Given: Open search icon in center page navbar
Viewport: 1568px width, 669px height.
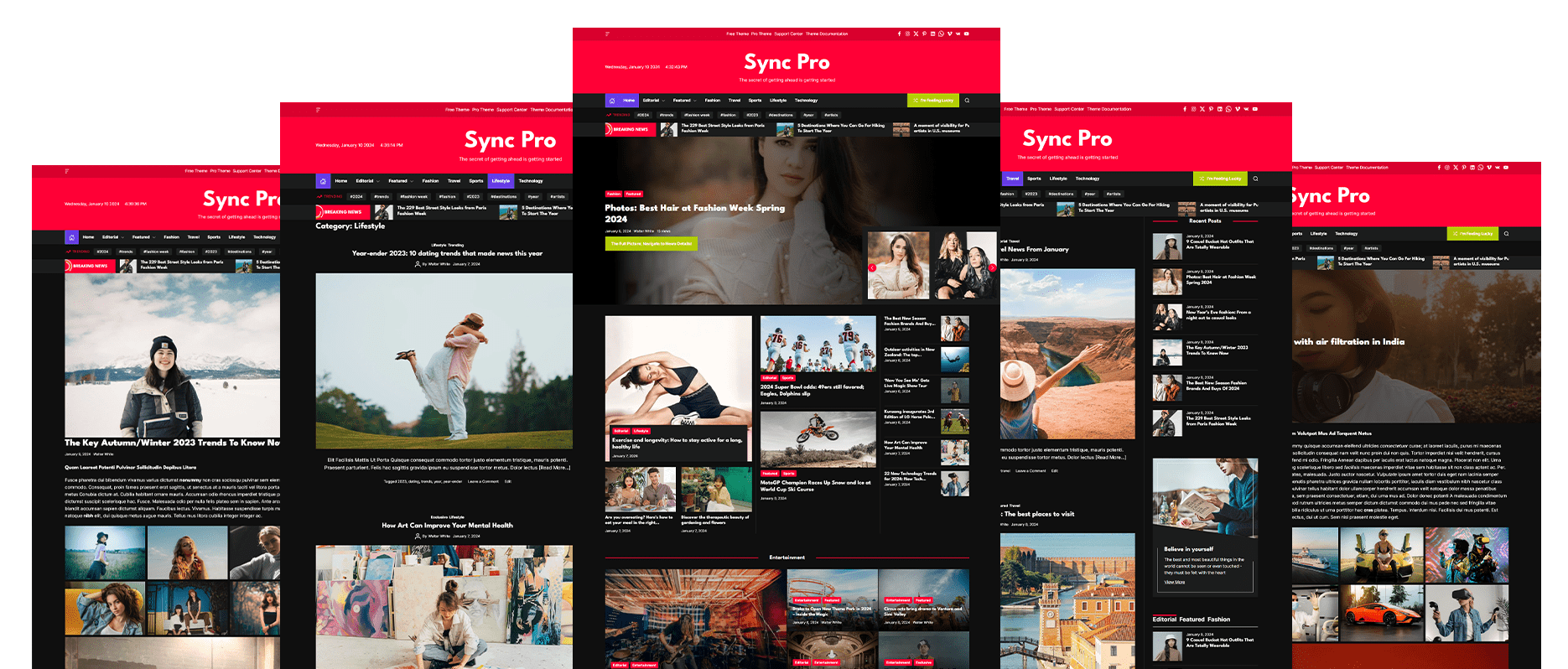Looking at the screenshot, I should [x=967, y=101].
